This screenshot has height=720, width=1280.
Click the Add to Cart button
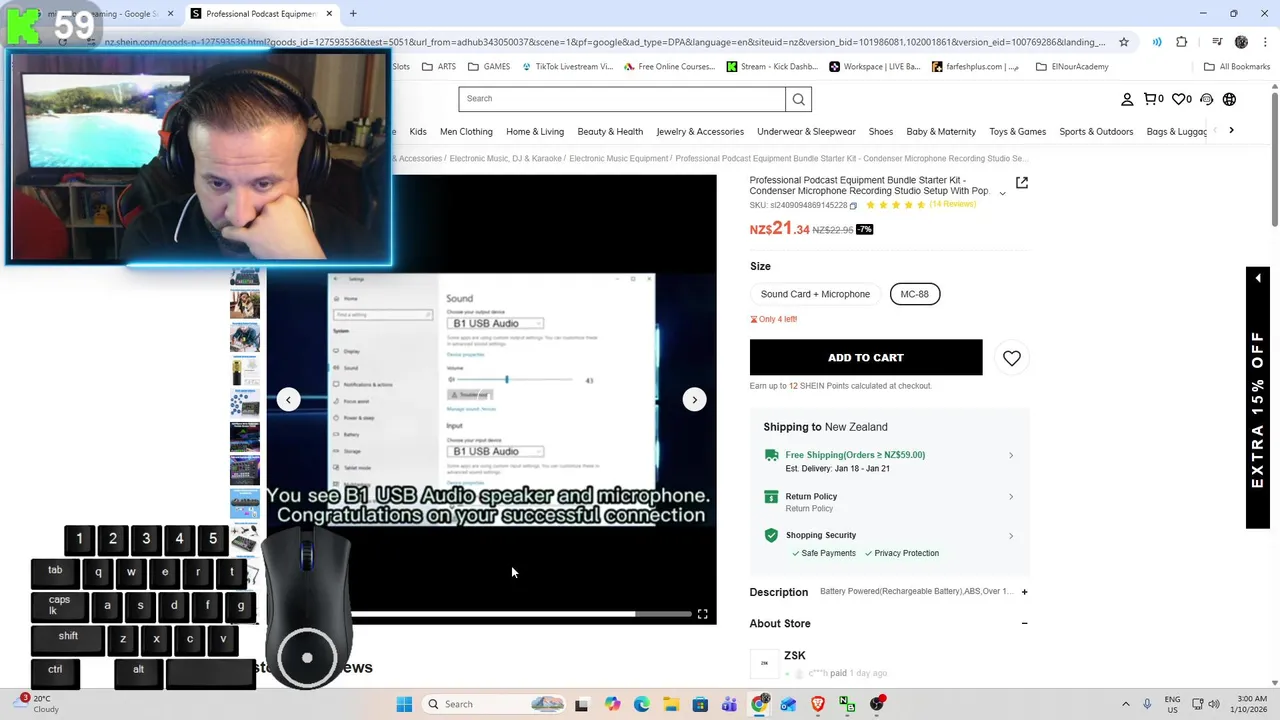(x=866, y=358)
